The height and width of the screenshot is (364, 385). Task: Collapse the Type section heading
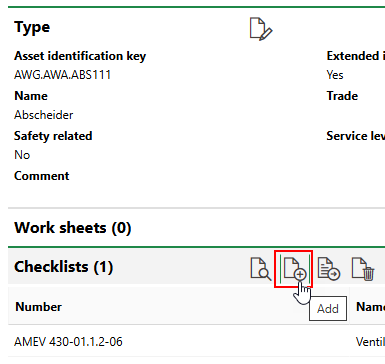coord(32,27)
